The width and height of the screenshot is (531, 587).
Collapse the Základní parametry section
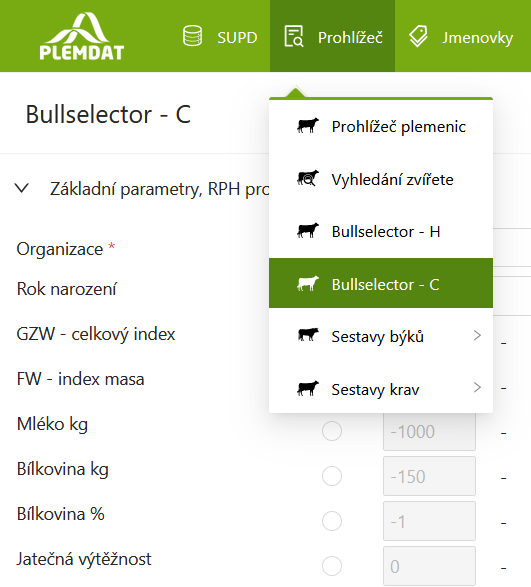[22, 188]
